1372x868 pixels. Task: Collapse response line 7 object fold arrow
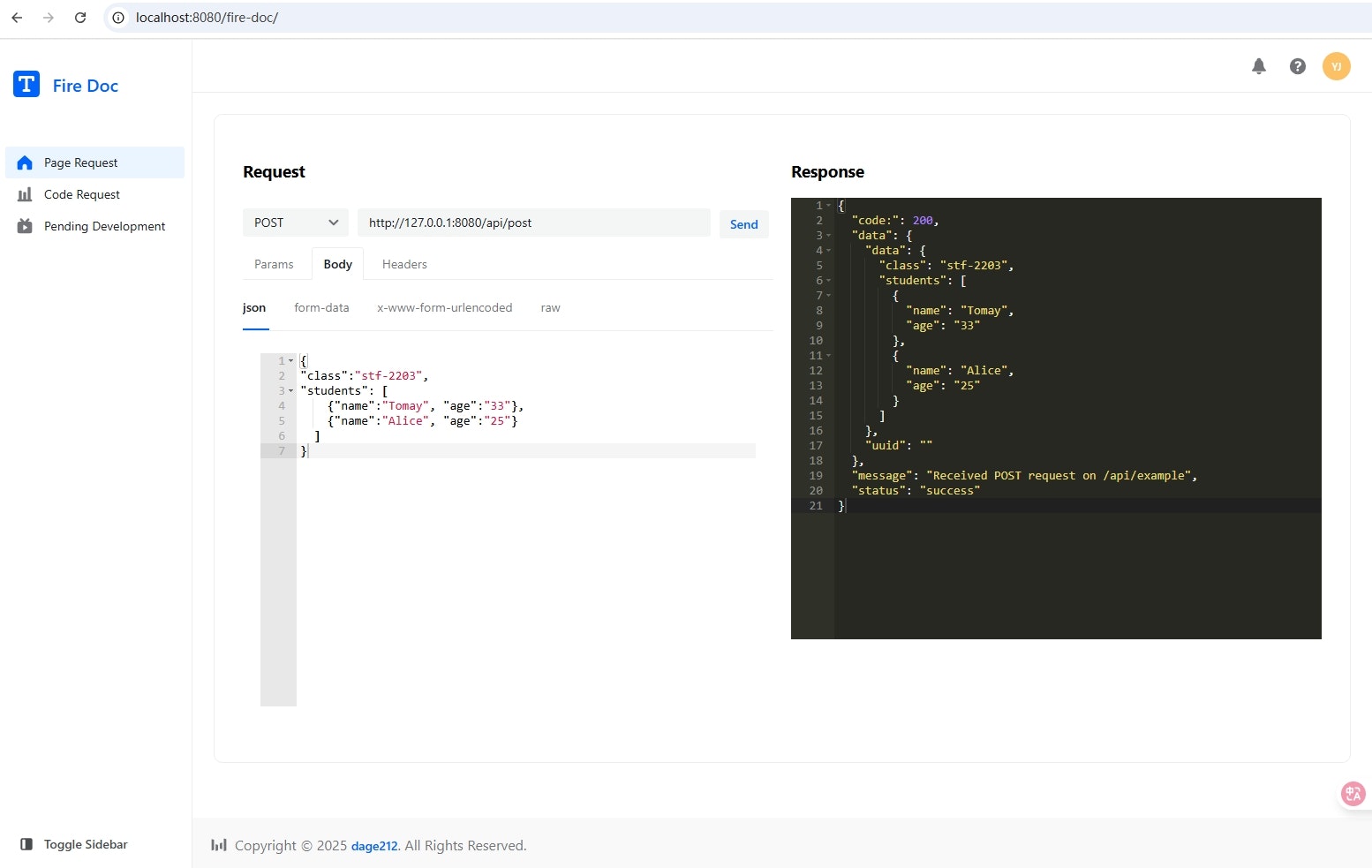click(828, 295)
